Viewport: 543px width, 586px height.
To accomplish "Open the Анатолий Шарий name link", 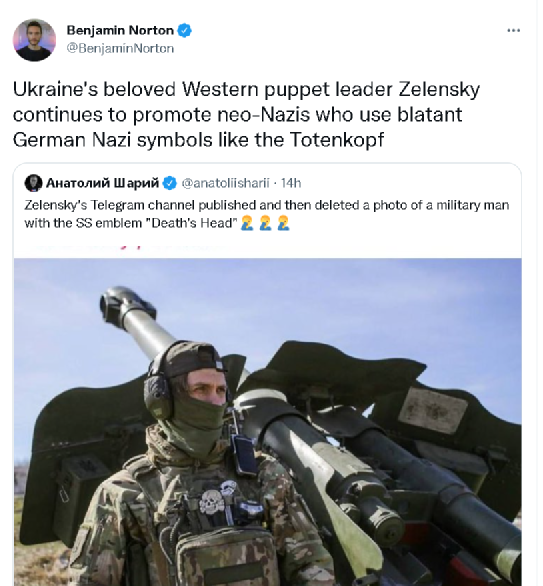I will (102, 183).
